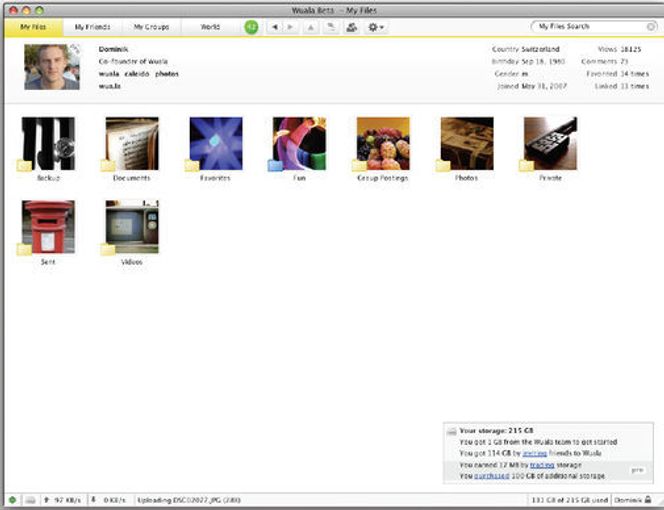Click the Co-founder of Wuala description

[x=133, y=61]
